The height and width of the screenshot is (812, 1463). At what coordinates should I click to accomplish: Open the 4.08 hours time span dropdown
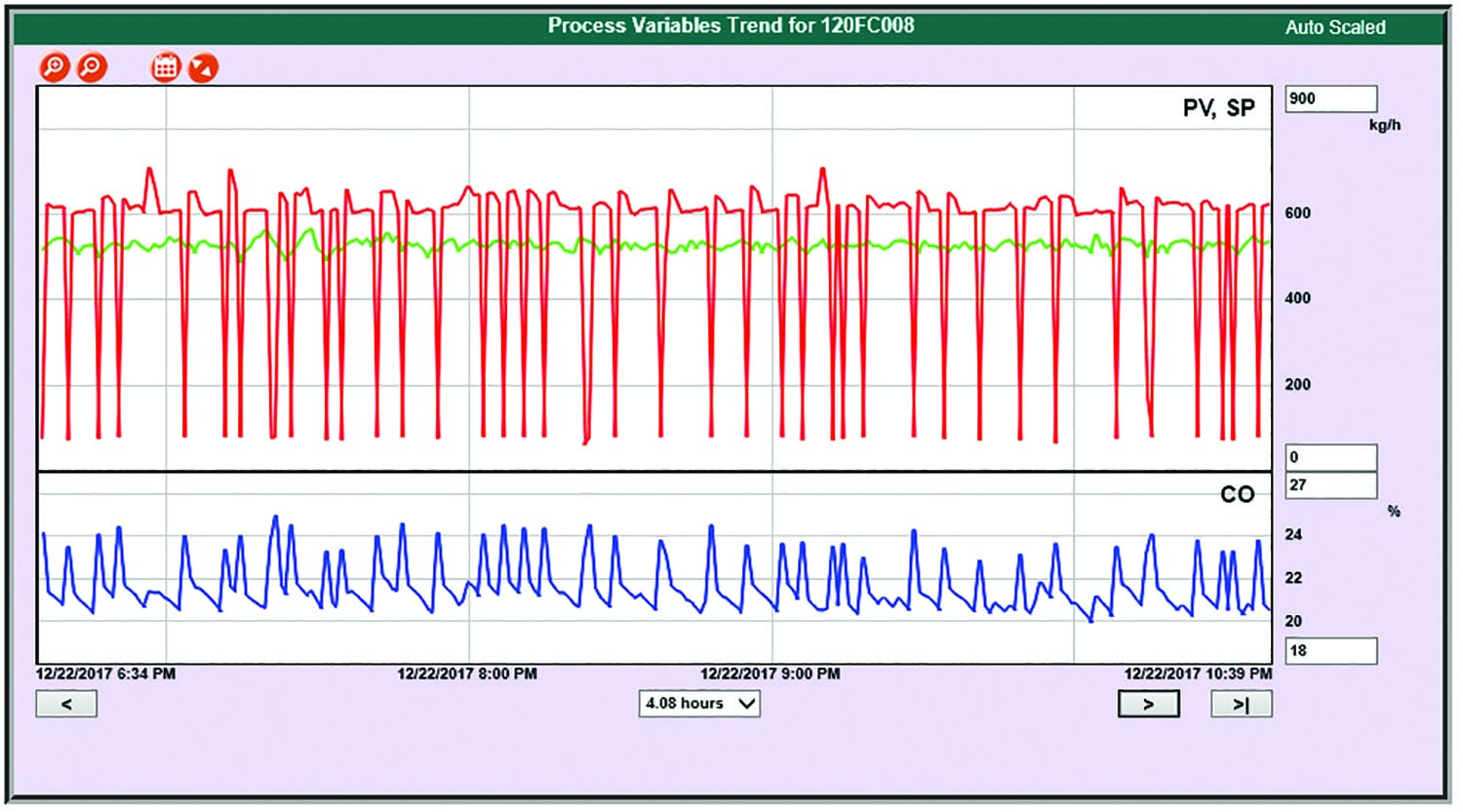coord(699,704)
